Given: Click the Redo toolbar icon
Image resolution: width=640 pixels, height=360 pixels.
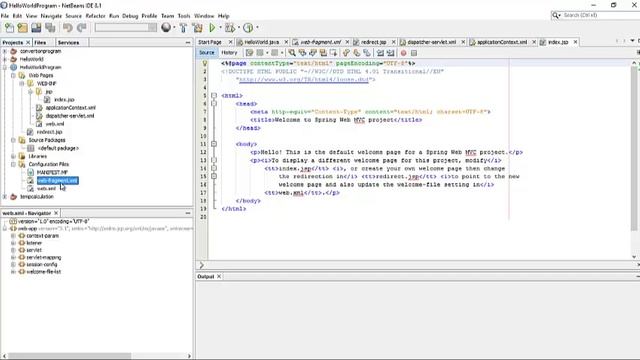Looking at the screenshot, I should 81,28.
